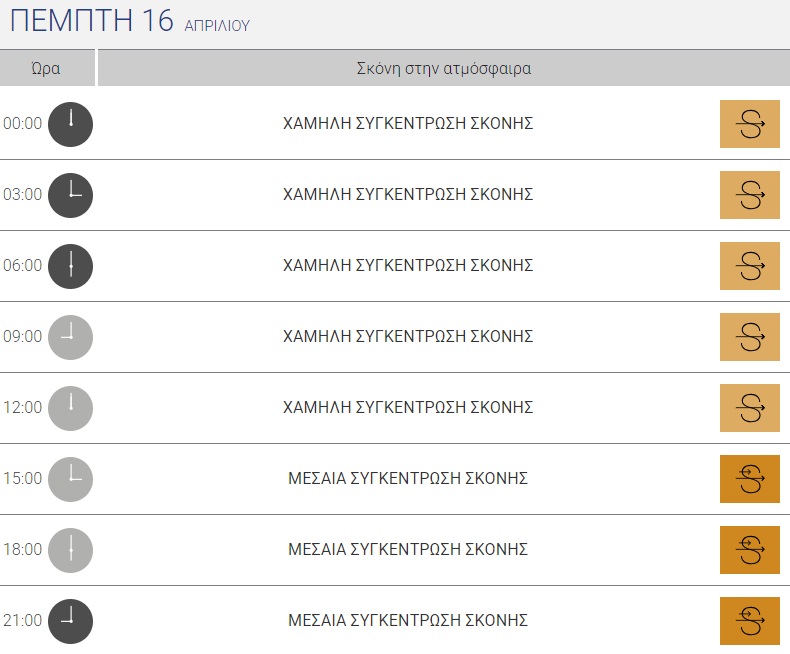Click the clock icon for 06:00
790x654 pixels.
point(70,266)
